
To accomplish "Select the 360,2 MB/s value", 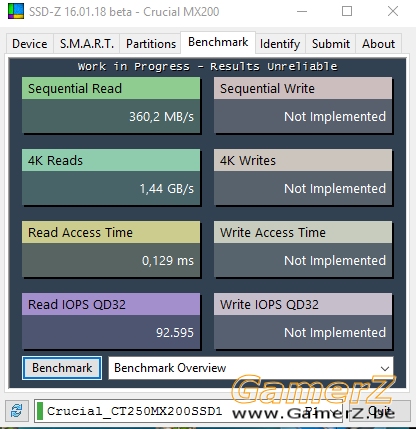I will tap(161, 117).
